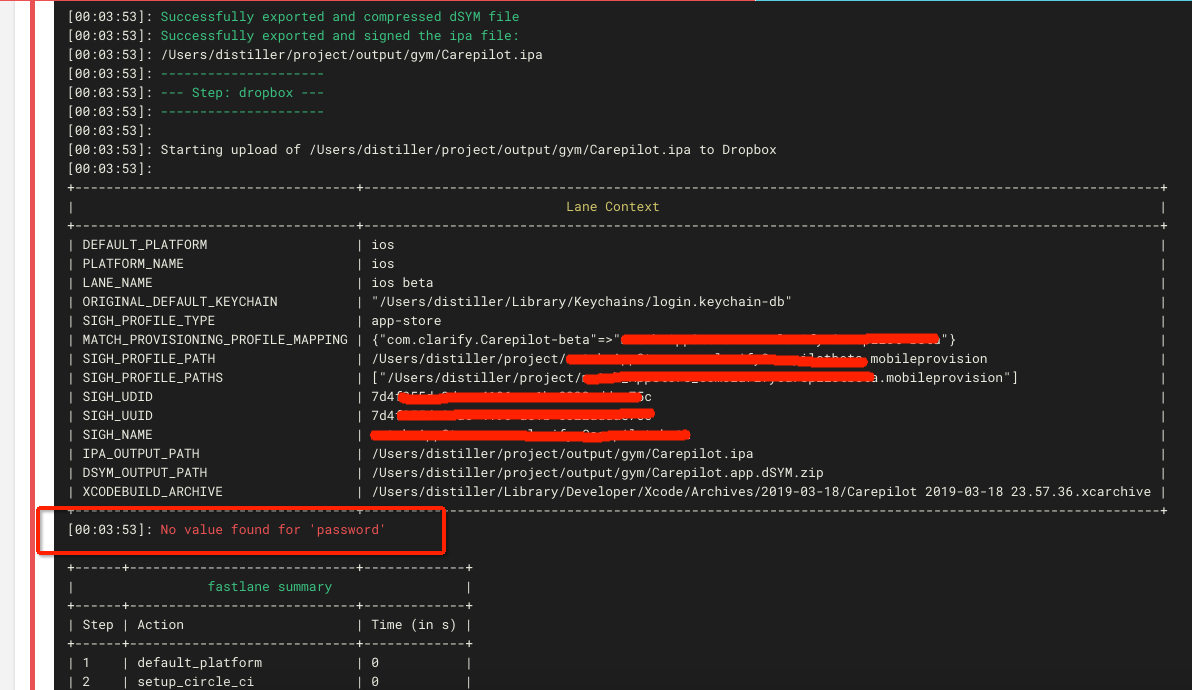This screenshot has height=690, width=1192.
Task: Click the "No value found for 'password'" error
Action: [272, 529]
